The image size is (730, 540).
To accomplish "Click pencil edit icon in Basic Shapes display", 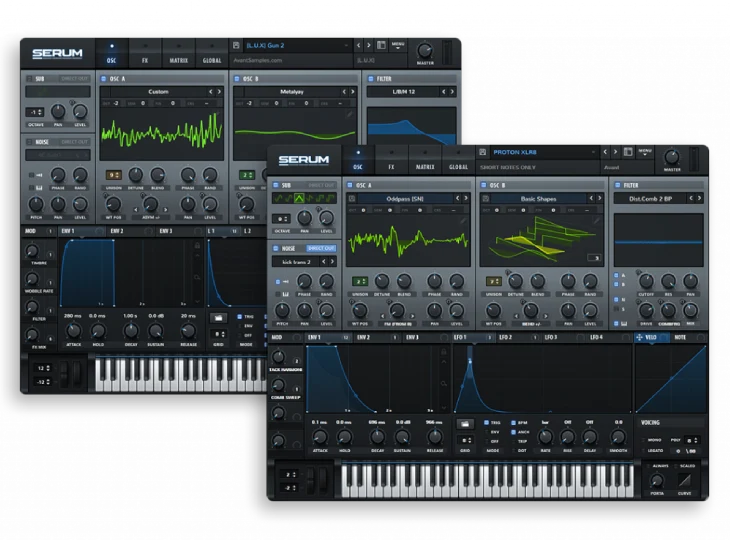I will click(x=597, y=221).
